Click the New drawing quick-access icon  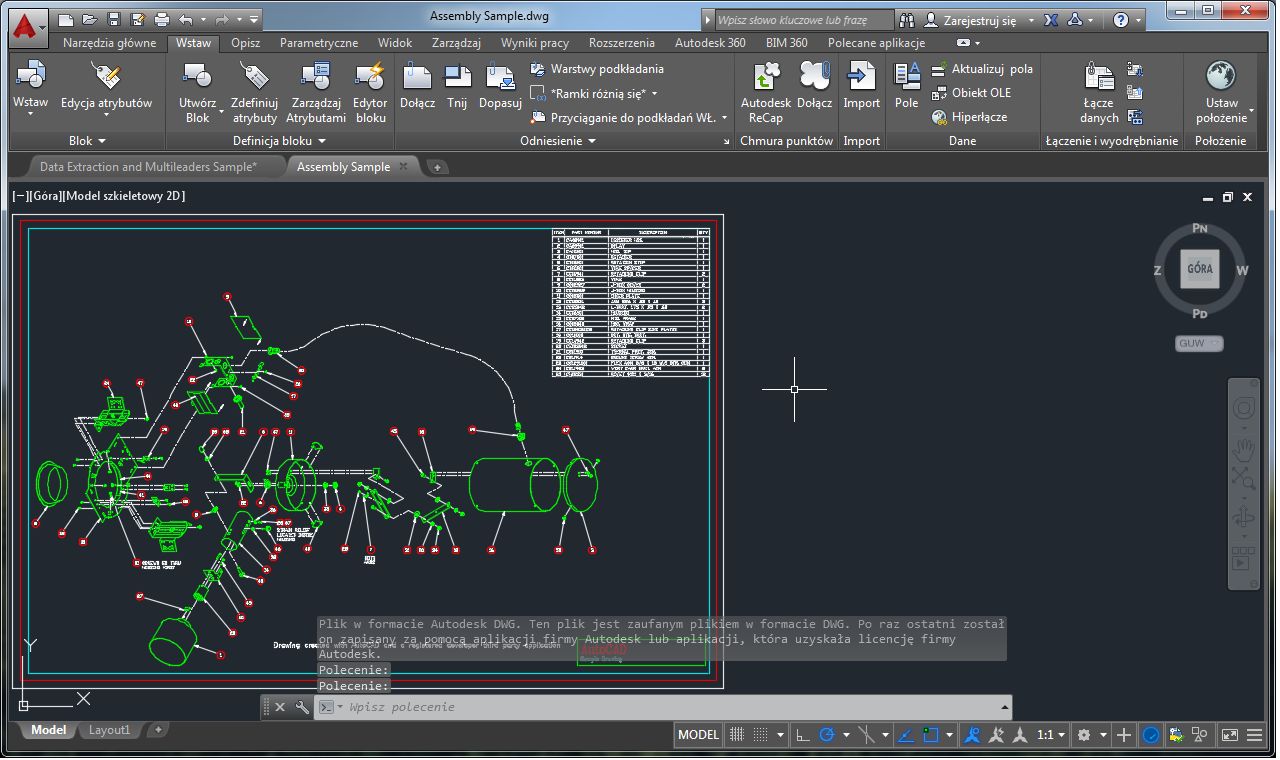point(66,19)
